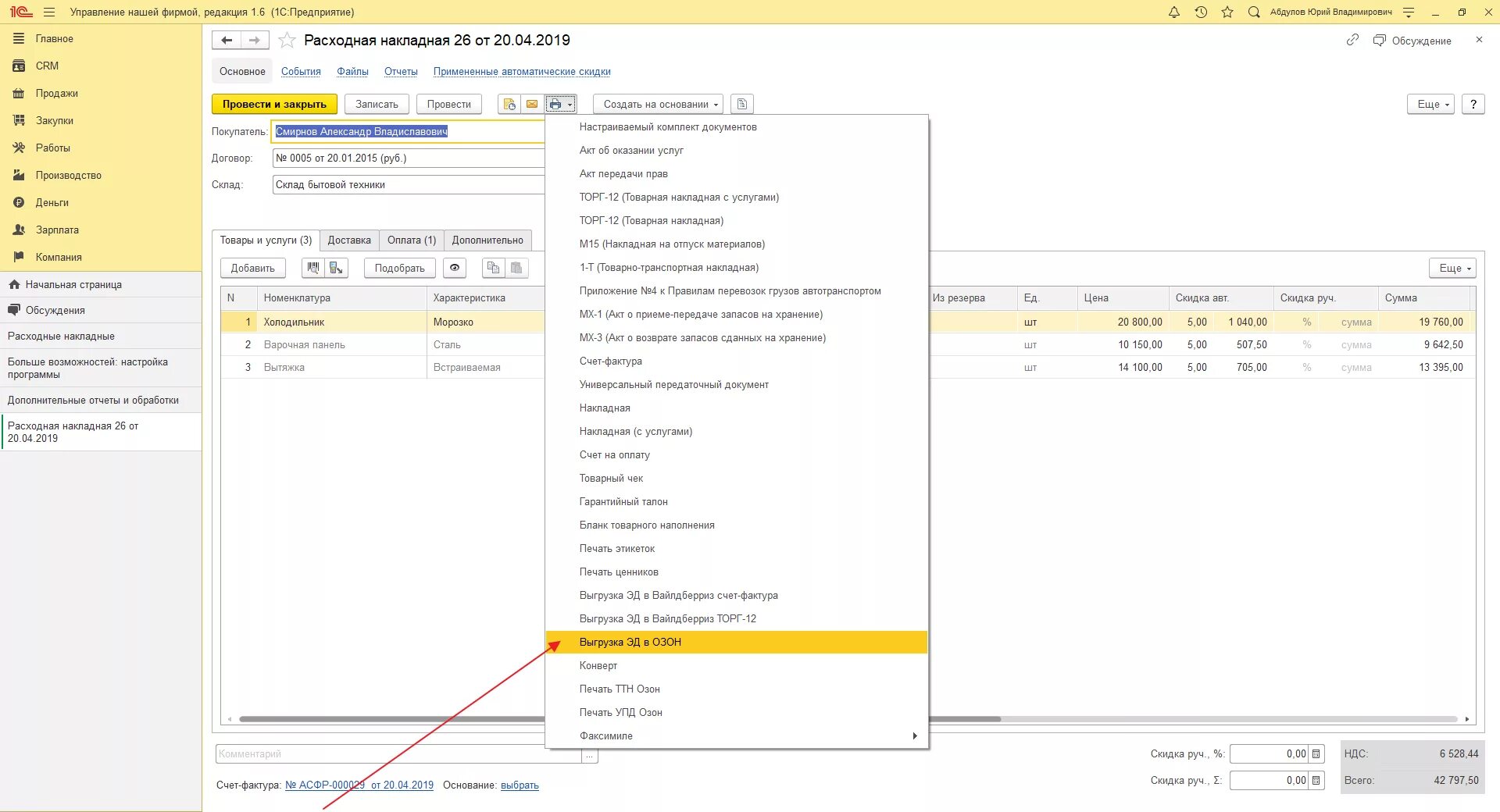Expand Создать на основании dropdown
The width and height of the screenshot is (1500, 812).
(x=658, y=104)
